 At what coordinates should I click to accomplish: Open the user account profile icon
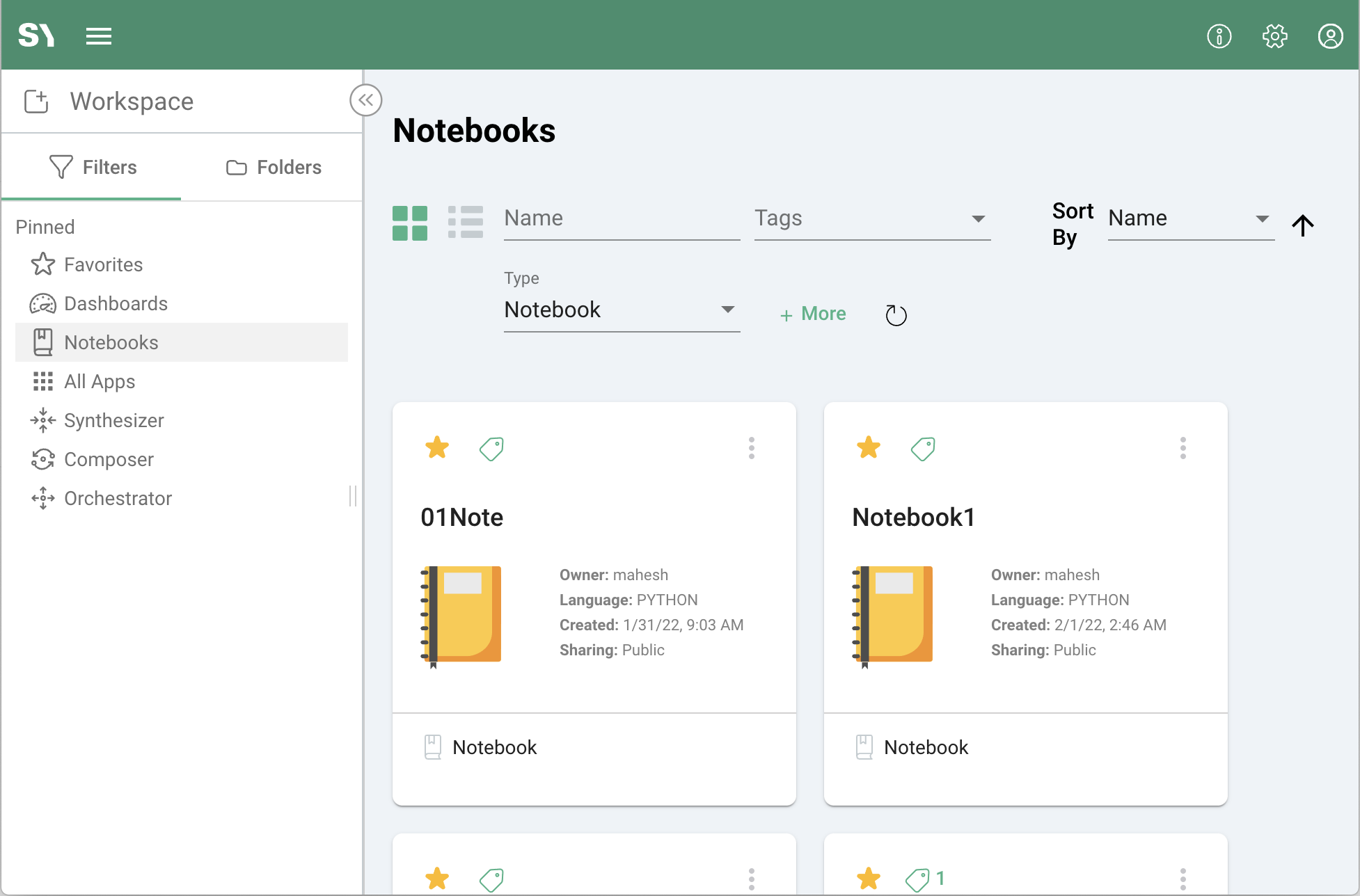click(x=1330, y=36)
